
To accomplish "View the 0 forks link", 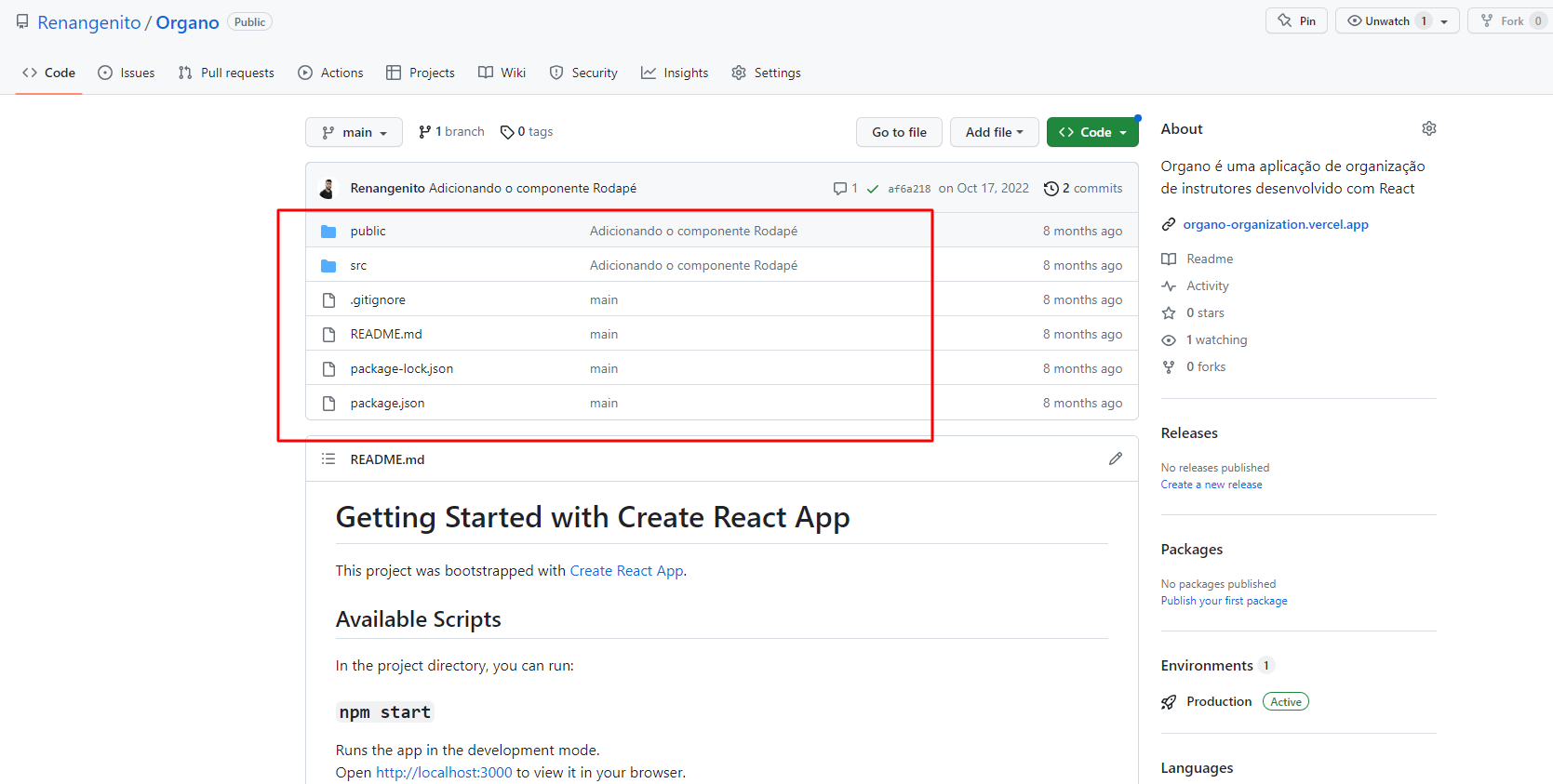I will point(1206,366).
